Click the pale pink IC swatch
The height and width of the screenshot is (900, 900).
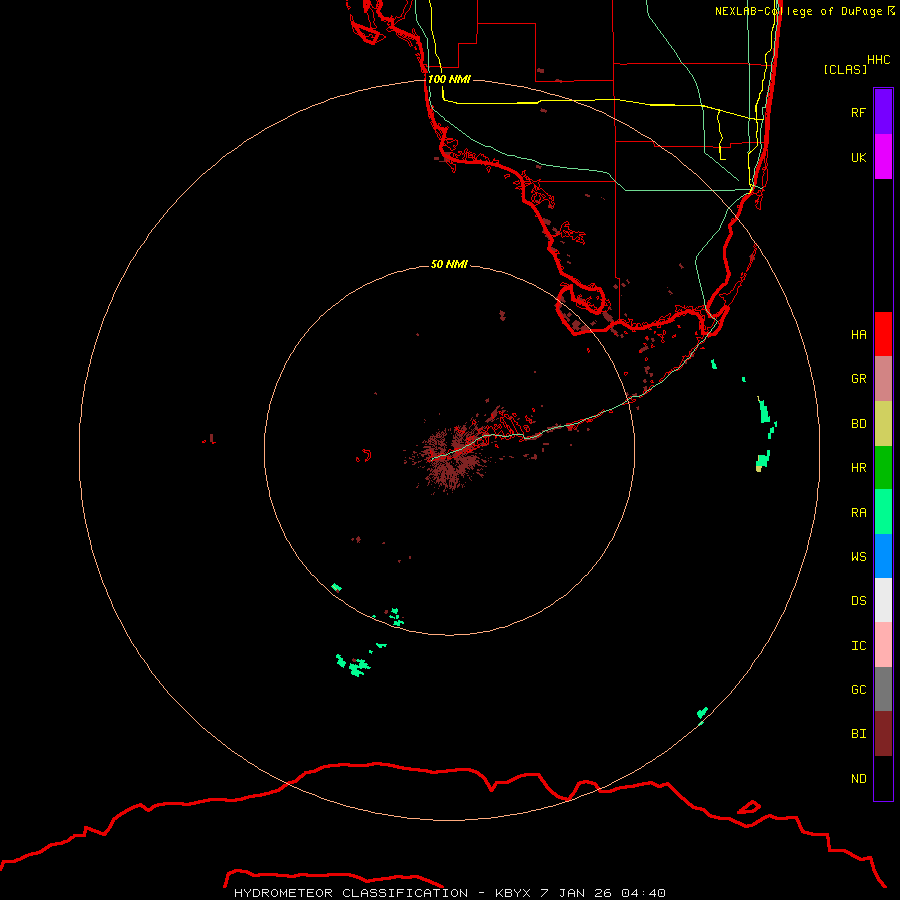click(883, 645)
